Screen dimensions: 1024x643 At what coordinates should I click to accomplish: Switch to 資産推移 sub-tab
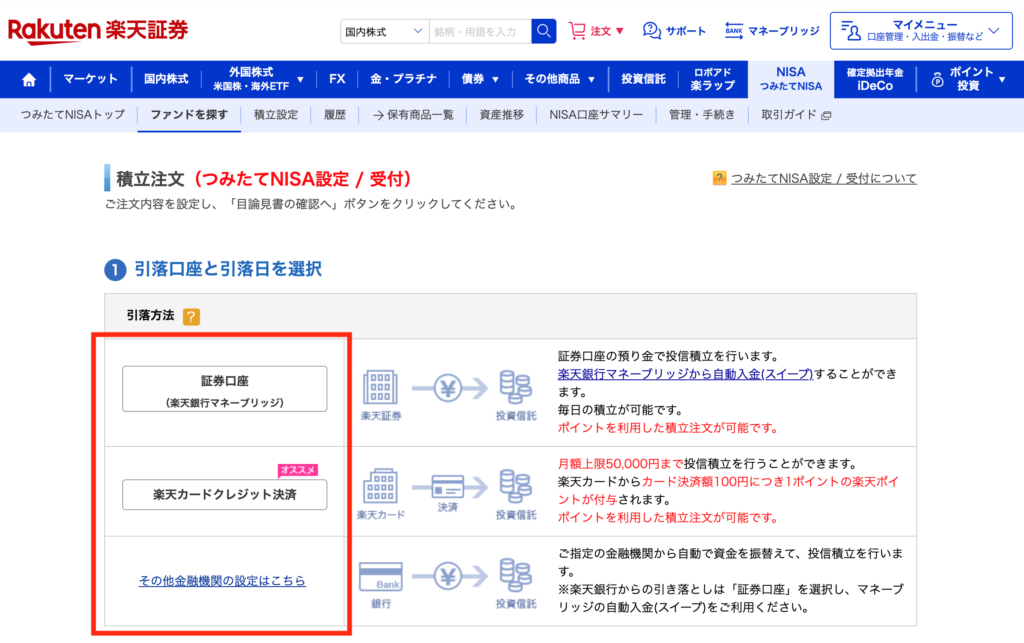[502, 115]
